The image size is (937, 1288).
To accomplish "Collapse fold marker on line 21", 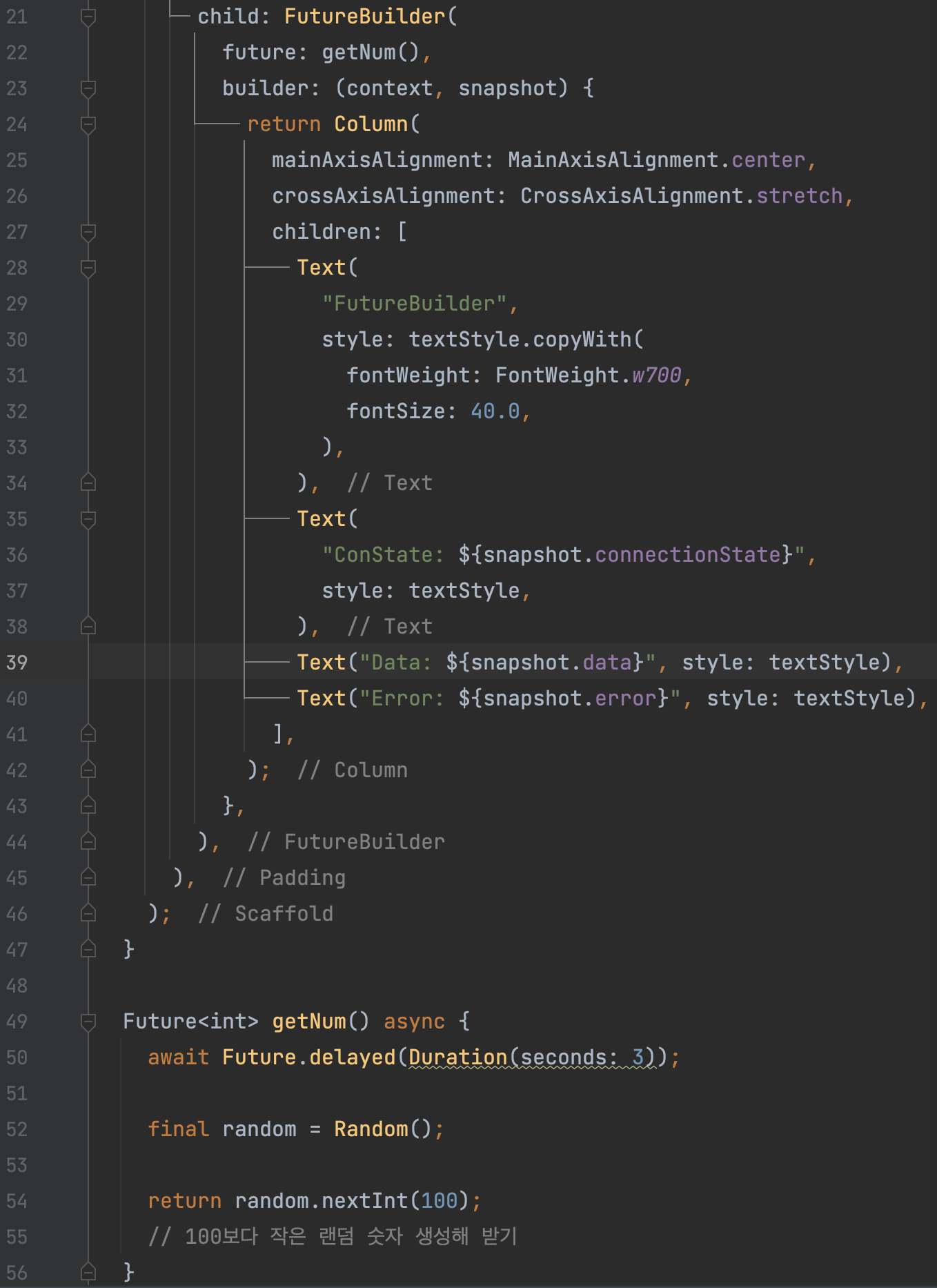I will [x=88, y=17].
